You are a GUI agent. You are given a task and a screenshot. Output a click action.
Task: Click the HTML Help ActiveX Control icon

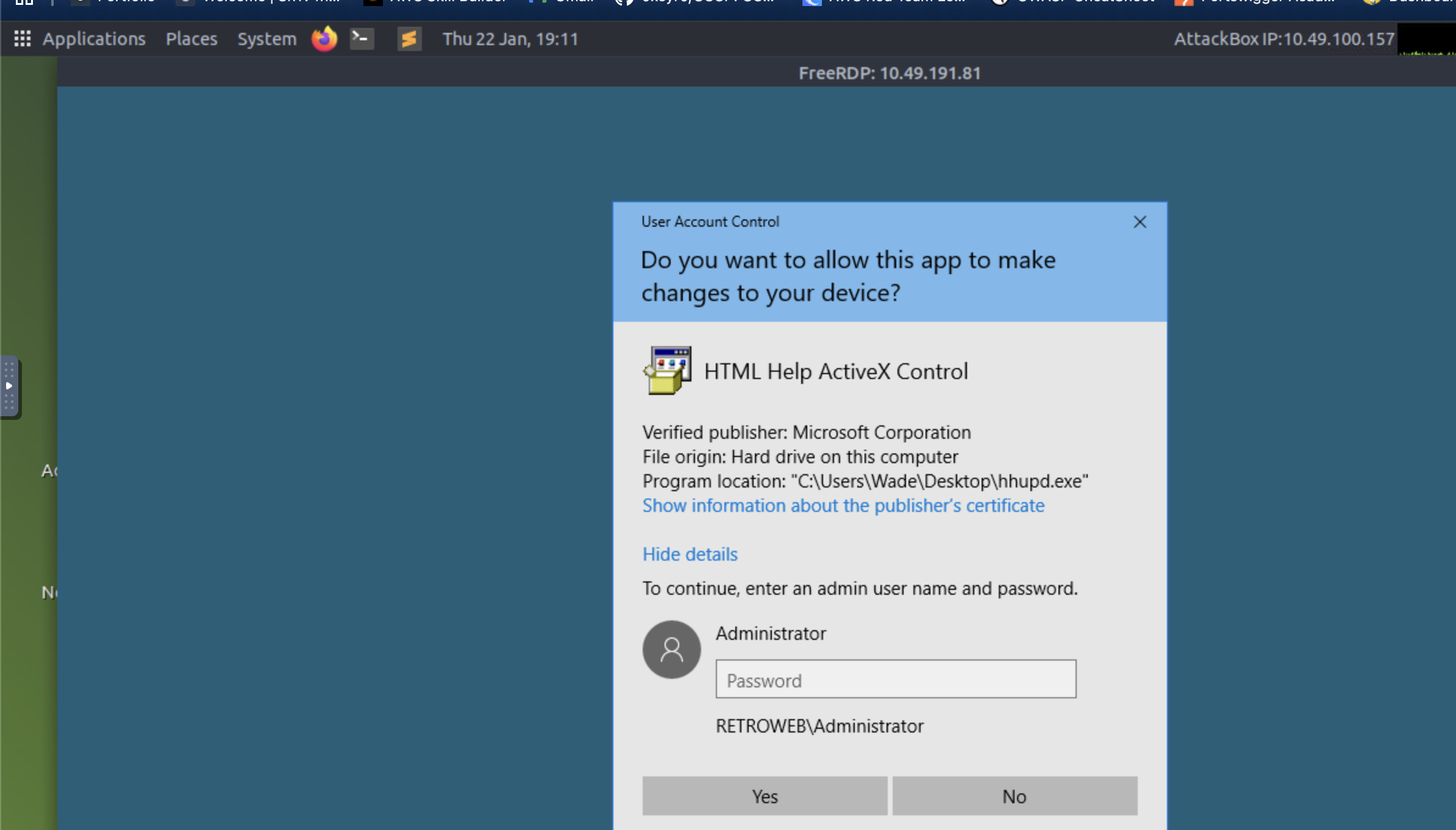click(x=668, y=371)
